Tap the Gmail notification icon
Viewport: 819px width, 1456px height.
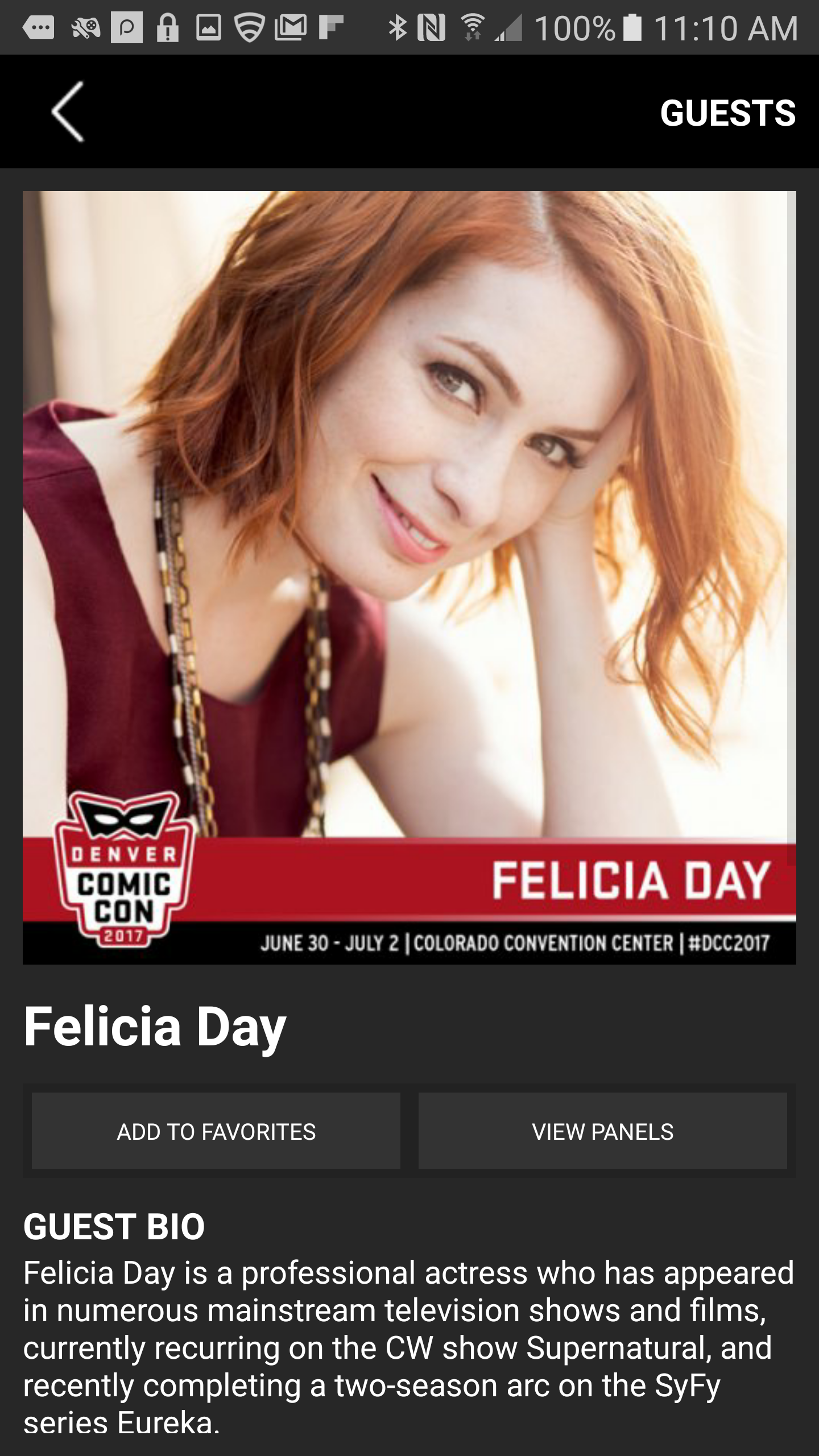click(x=291, y=28)
